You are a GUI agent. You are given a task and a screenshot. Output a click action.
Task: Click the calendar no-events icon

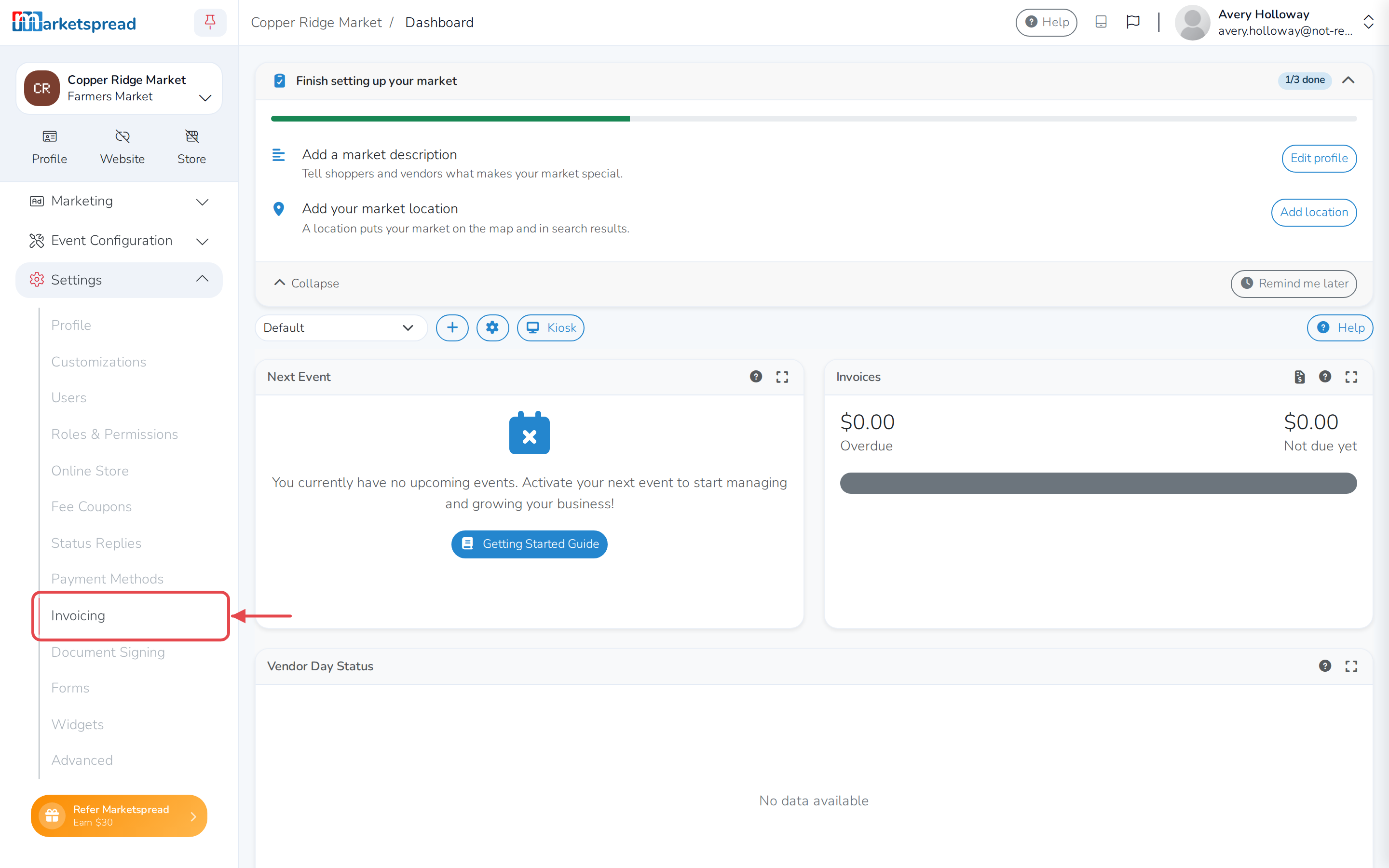pos(529,433)
